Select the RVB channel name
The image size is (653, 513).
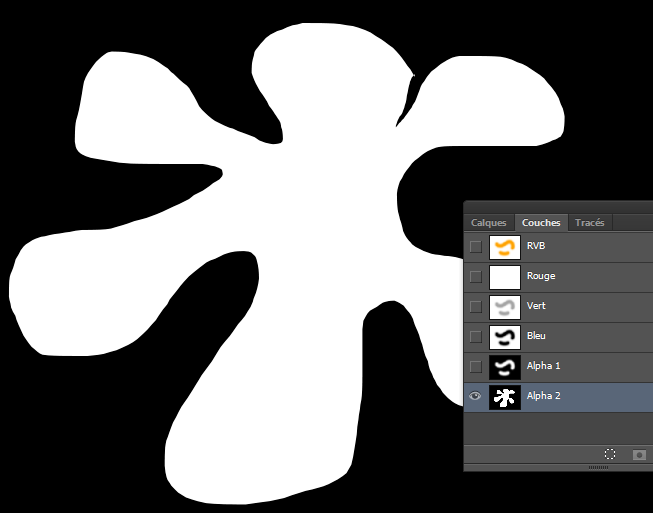536,246
